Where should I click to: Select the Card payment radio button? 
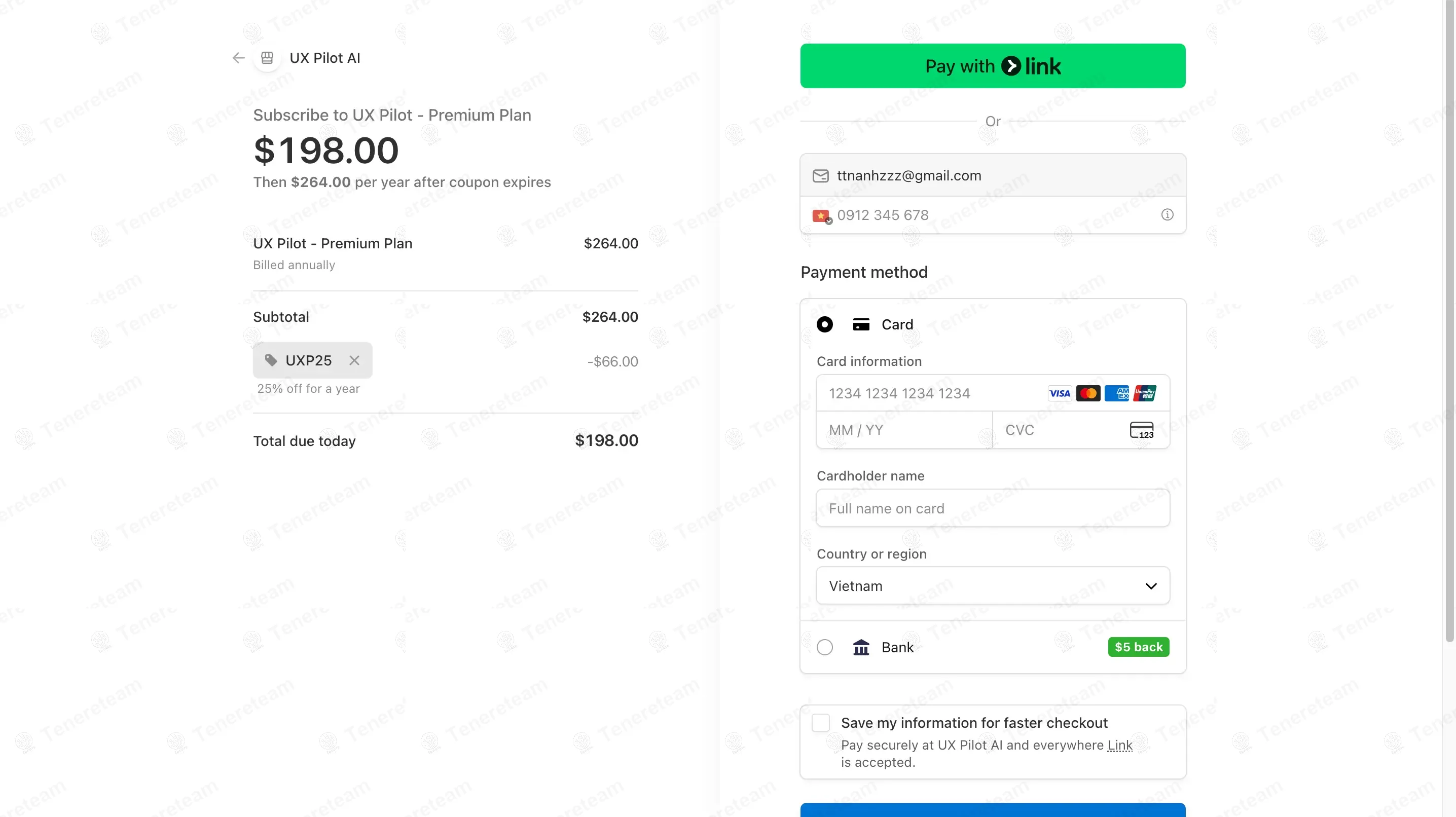tap(825, 324)
